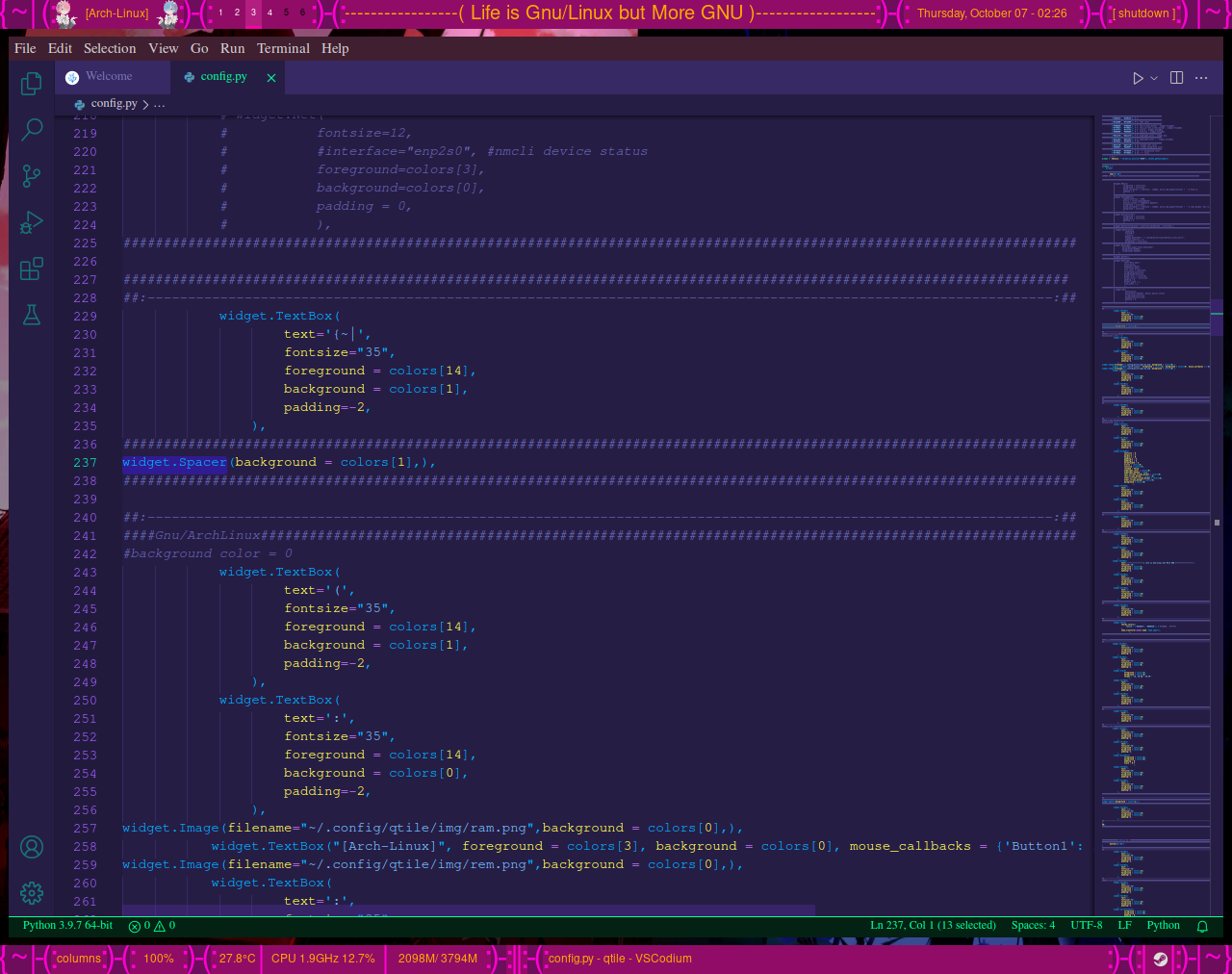
Task: Click the systray globe icon in bottom bar
Action: (x=1160, y=959)
